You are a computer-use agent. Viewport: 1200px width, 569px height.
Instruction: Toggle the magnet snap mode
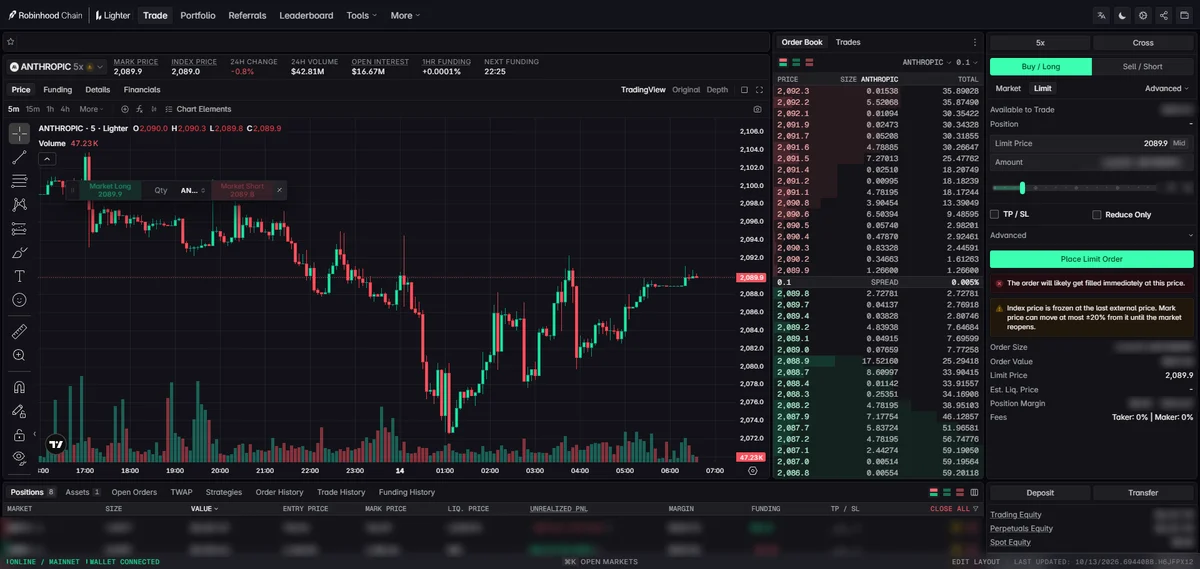[19, 387]
